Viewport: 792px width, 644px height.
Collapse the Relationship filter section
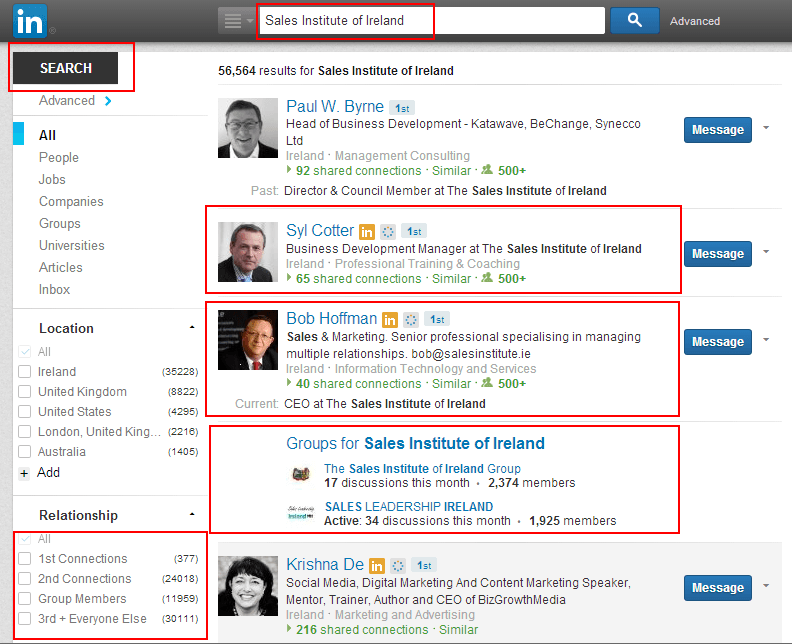pyautogui.click(x=192, y=514)
